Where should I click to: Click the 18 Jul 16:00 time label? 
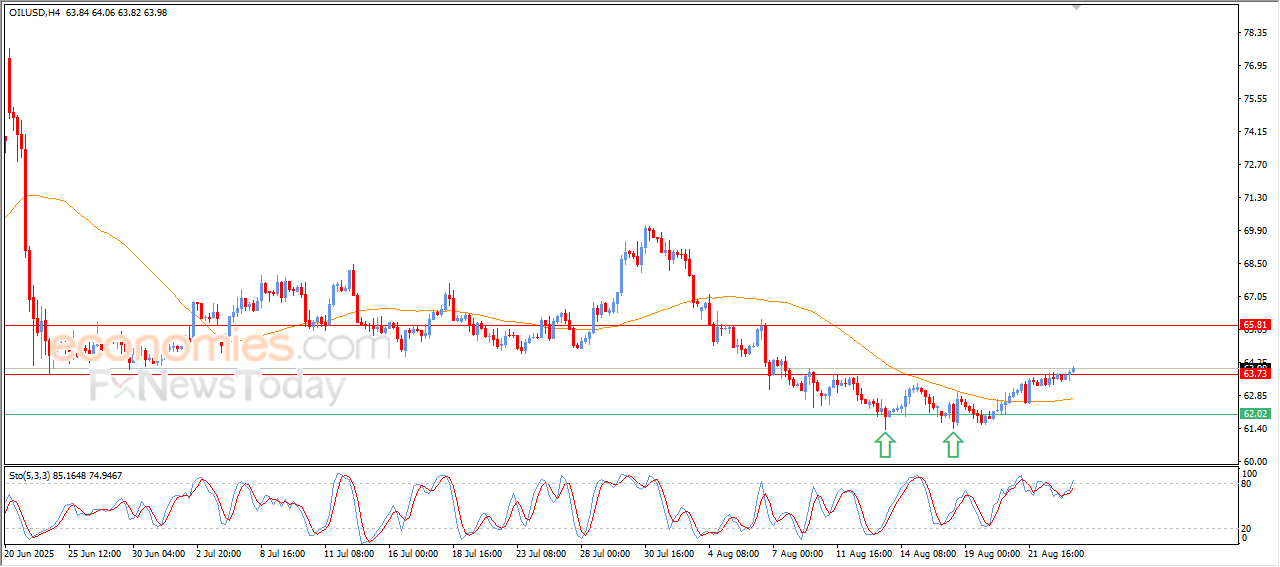477,553
